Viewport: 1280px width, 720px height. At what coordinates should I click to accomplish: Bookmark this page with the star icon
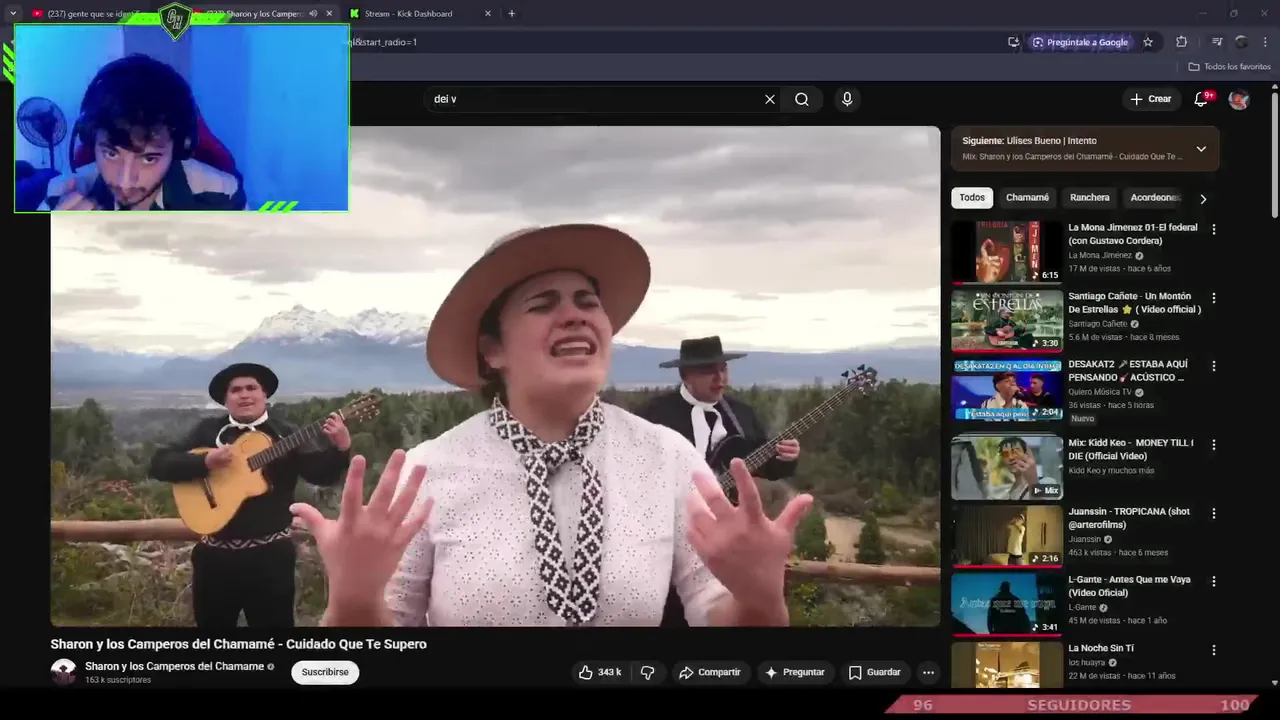tap(1148, 42)
